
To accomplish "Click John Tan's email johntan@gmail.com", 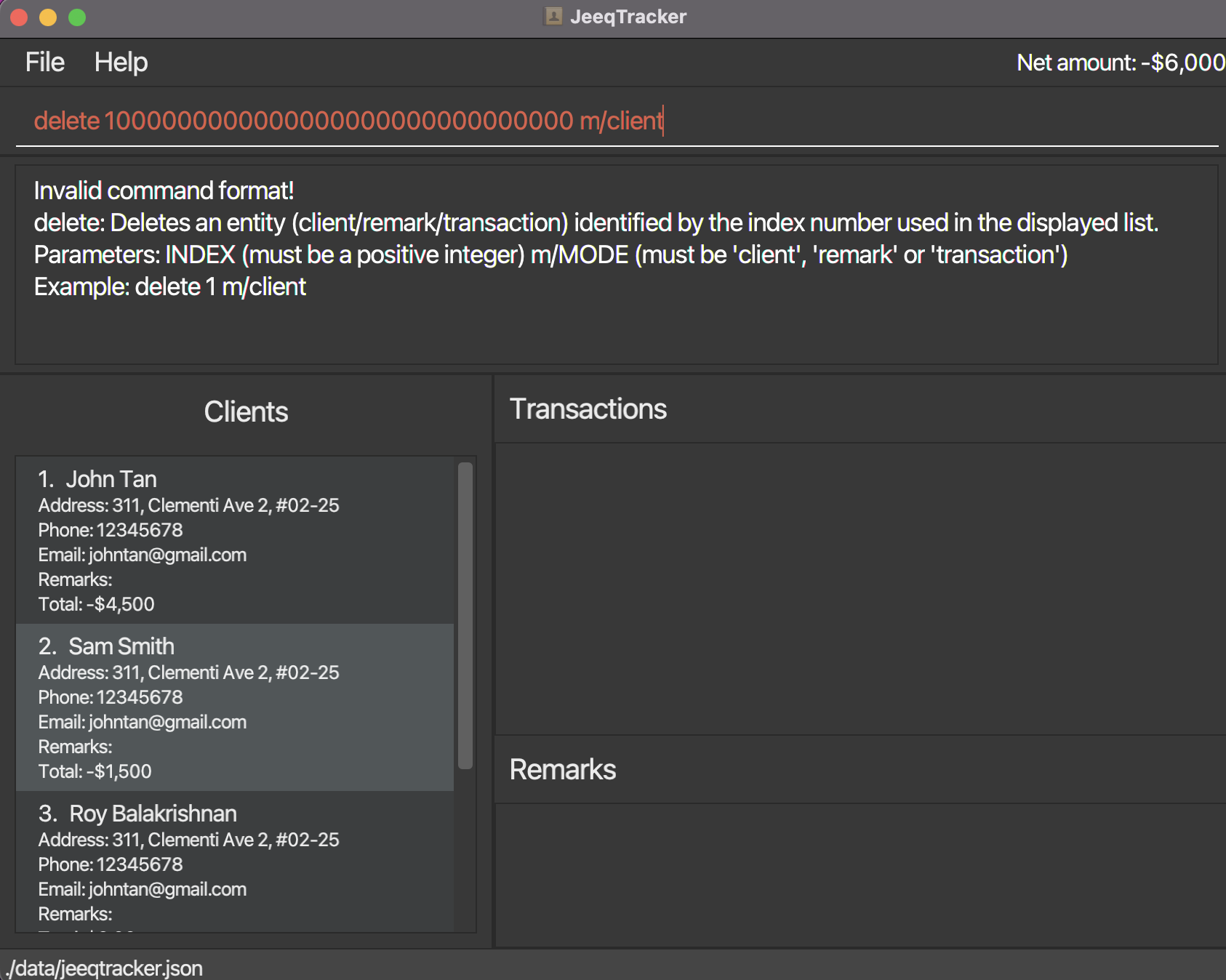I will pyautogui.click(x=168, y=555).
